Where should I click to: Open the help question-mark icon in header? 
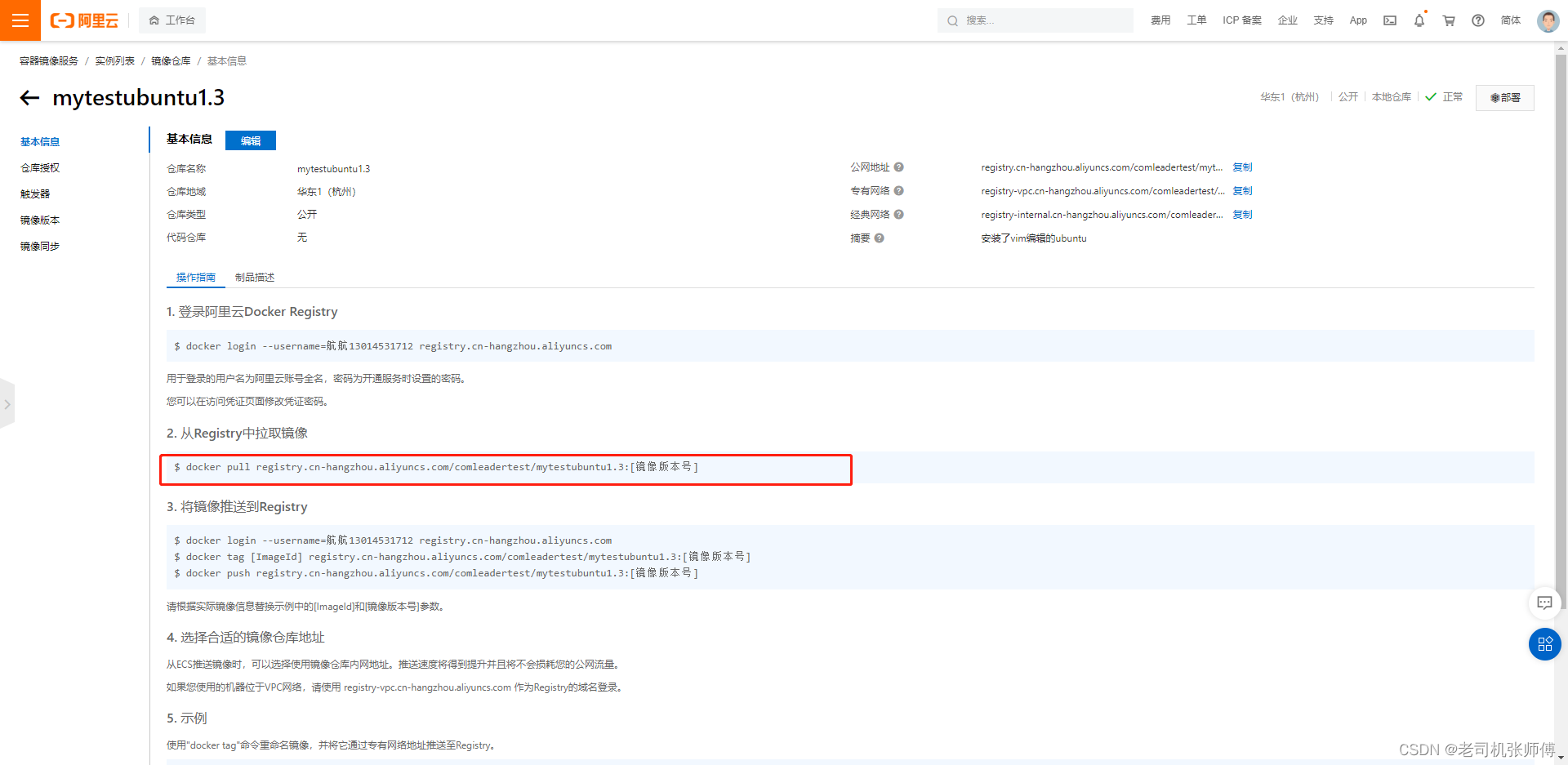(x=1478, y=20)
